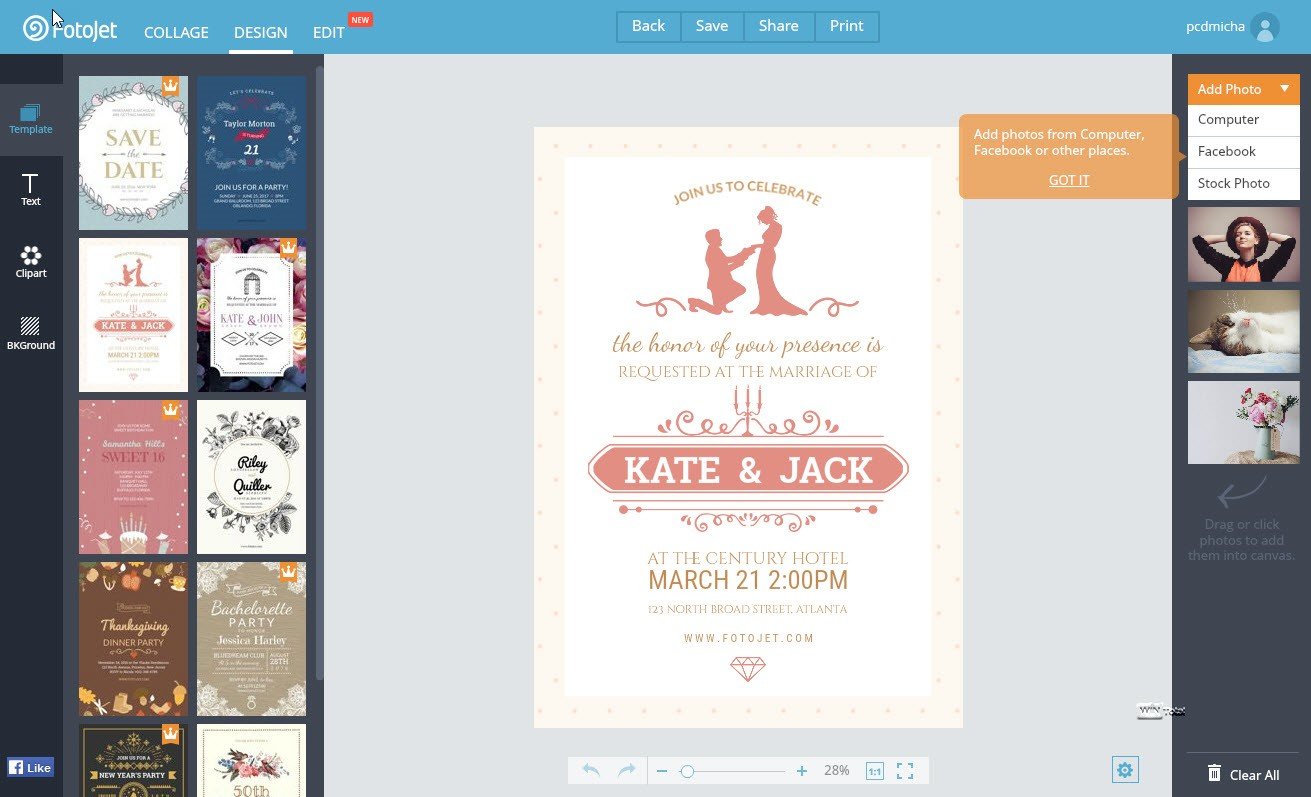This screenshot has width=1311, height=797.
Task: Choose Facebook as photo source
Action: pyautogui.click(x=1243, y=151)
